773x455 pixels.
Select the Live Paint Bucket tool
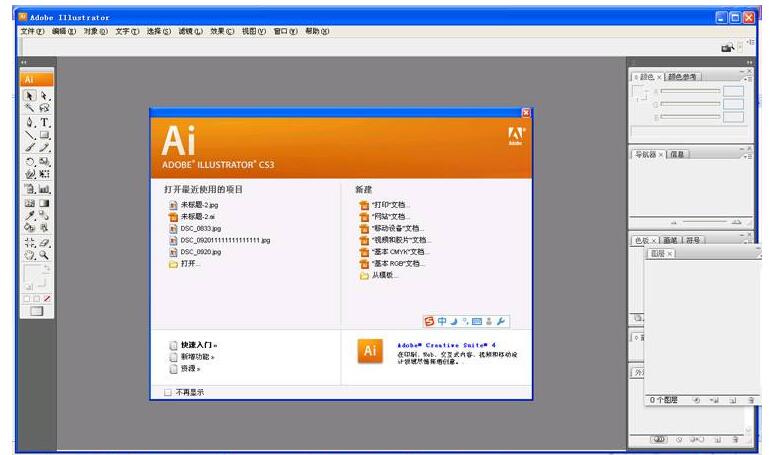pos(30,228)
